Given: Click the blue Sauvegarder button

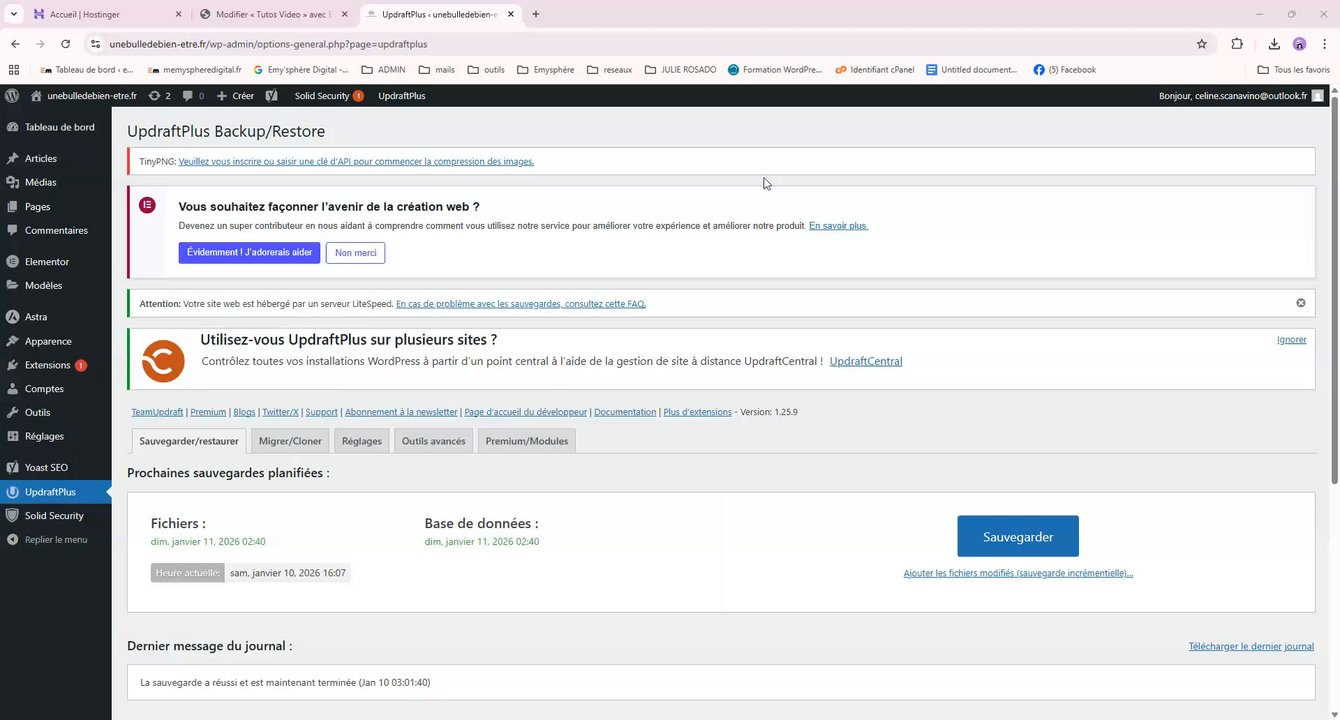Looking at the screenshot, I should 1018,536.
